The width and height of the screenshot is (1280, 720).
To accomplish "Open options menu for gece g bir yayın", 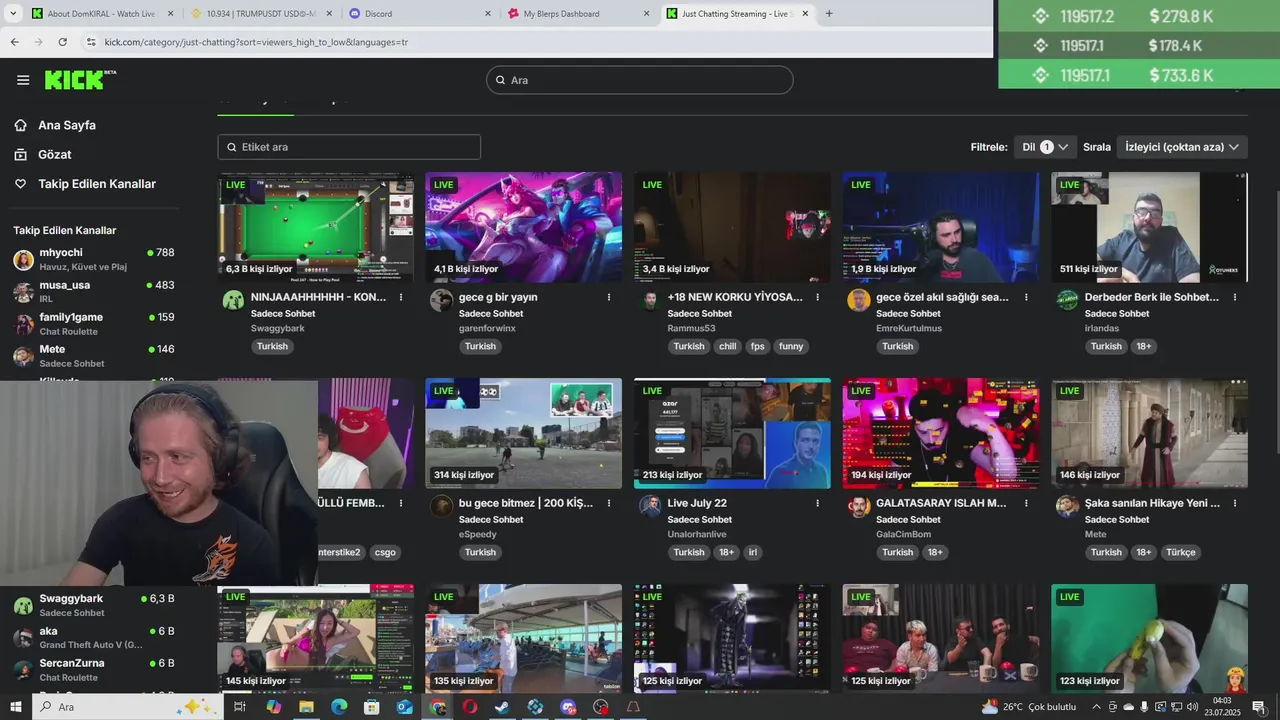I will click(x=609, y=297).
